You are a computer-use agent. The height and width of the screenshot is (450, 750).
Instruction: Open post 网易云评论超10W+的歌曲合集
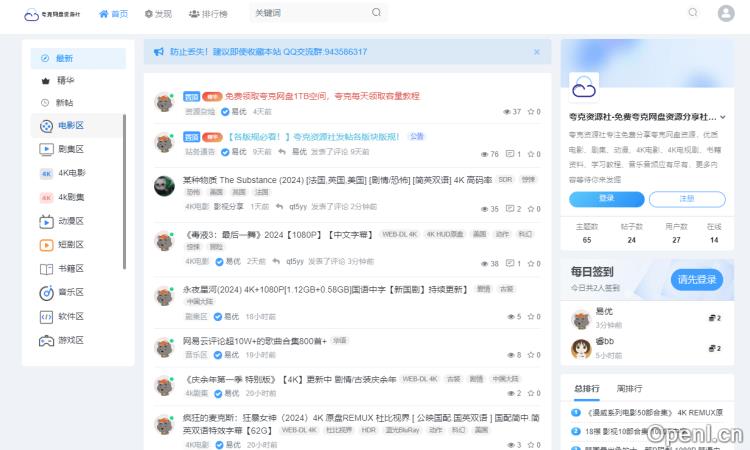254,341
